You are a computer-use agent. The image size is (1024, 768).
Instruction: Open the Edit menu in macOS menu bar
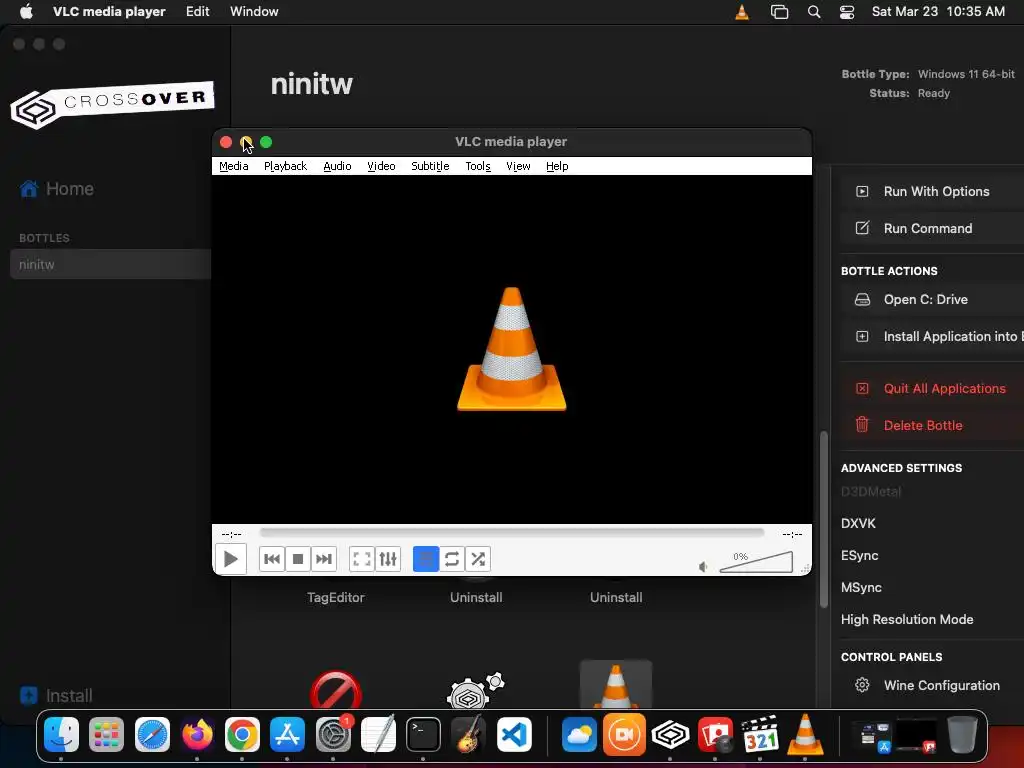197,11
